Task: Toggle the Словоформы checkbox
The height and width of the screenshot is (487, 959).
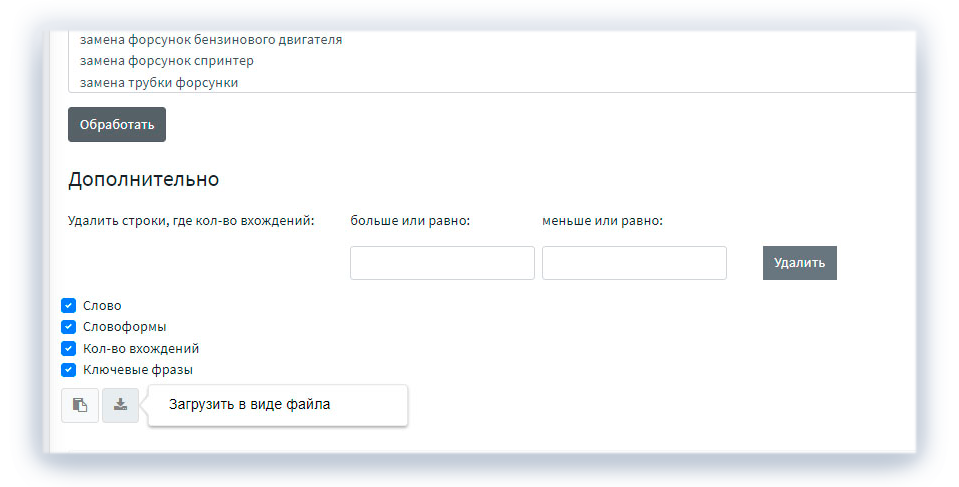Action: [x=69, y=327]
